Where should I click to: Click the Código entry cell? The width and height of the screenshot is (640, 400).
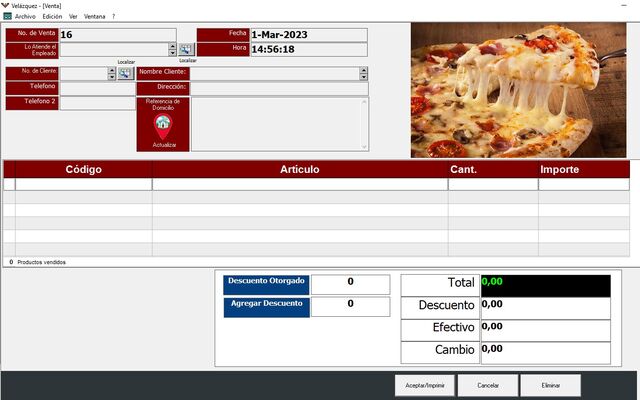pyautogui.click(x=83, y=184)
